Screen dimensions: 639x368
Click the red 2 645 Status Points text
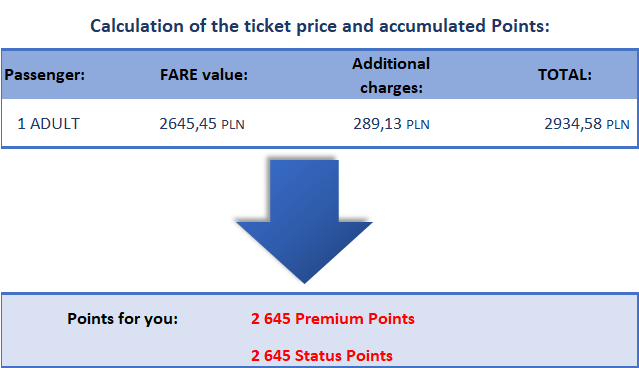click(322, 356)
